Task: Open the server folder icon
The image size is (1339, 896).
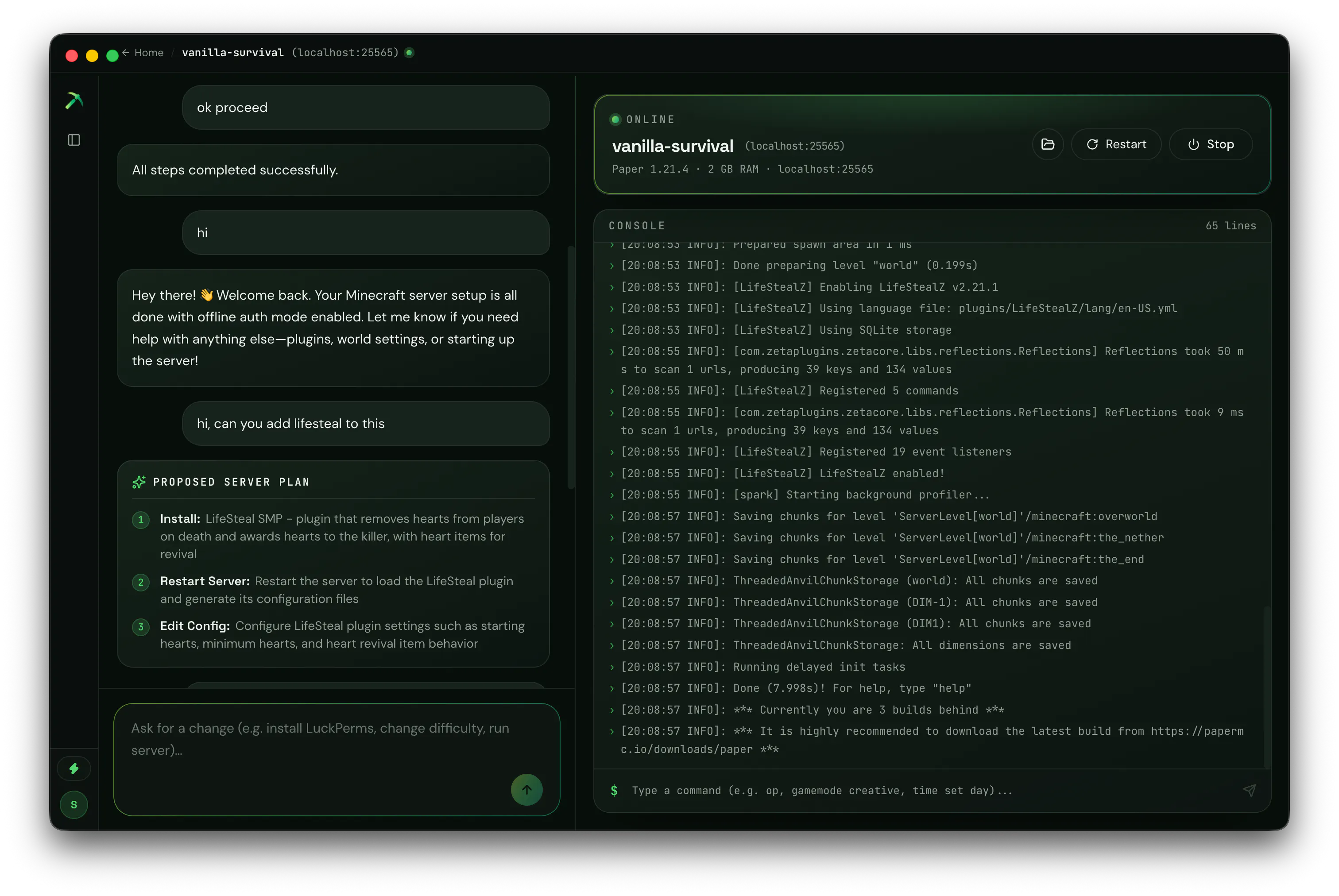Action: click(1047, 144)
